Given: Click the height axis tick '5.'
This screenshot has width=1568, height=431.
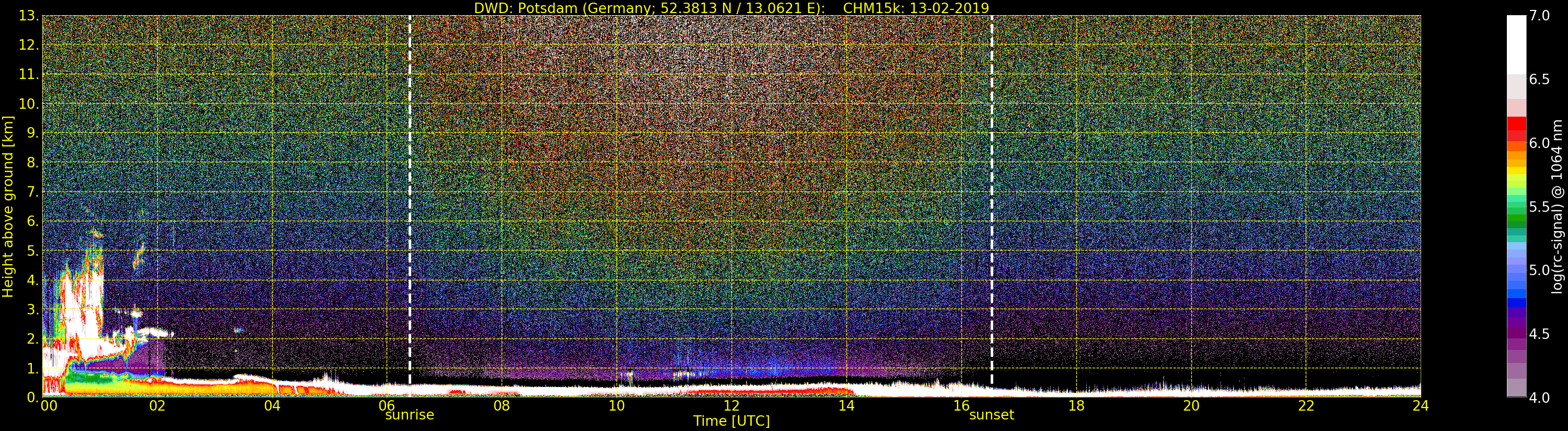Looking at the screenshot, I should point(33,251).
